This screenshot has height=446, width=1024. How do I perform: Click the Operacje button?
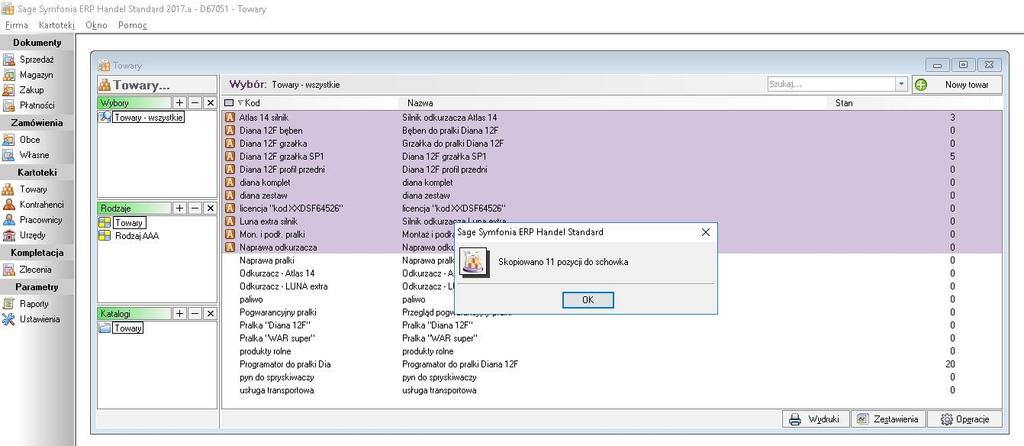pyautogui.click(x=965, y=419)
